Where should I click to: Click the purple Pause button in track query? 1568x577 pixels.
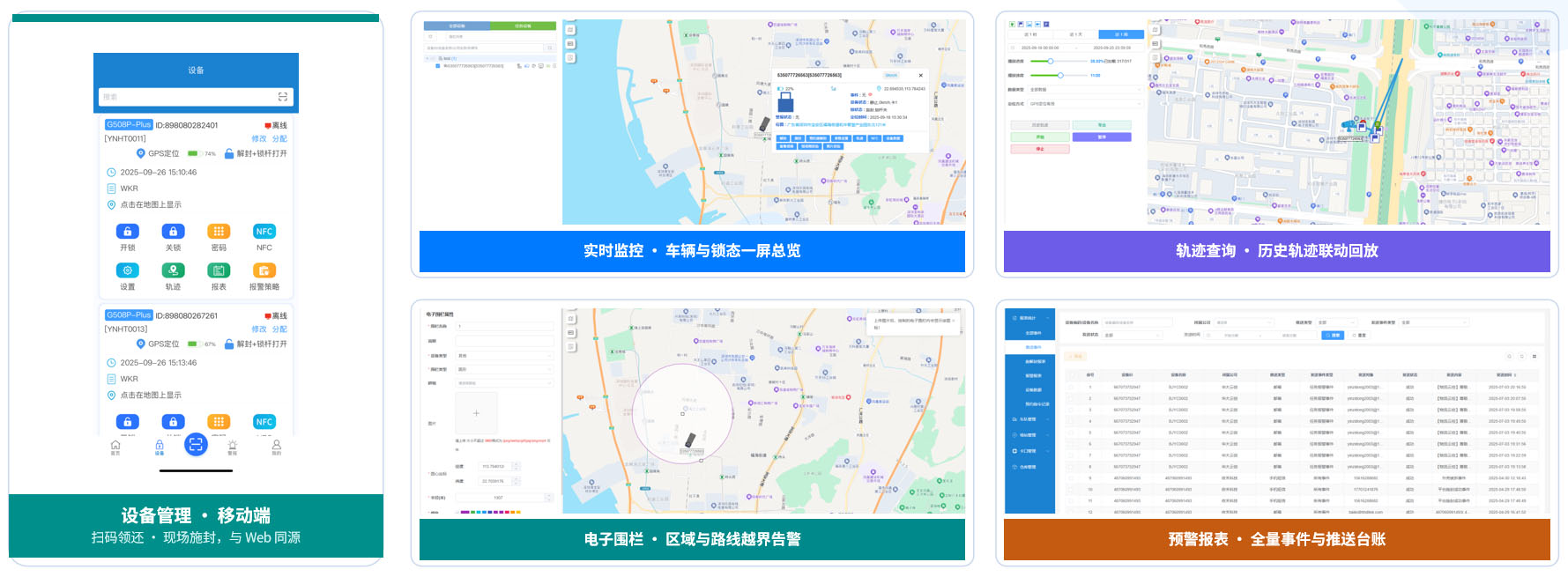[1102, 137]
